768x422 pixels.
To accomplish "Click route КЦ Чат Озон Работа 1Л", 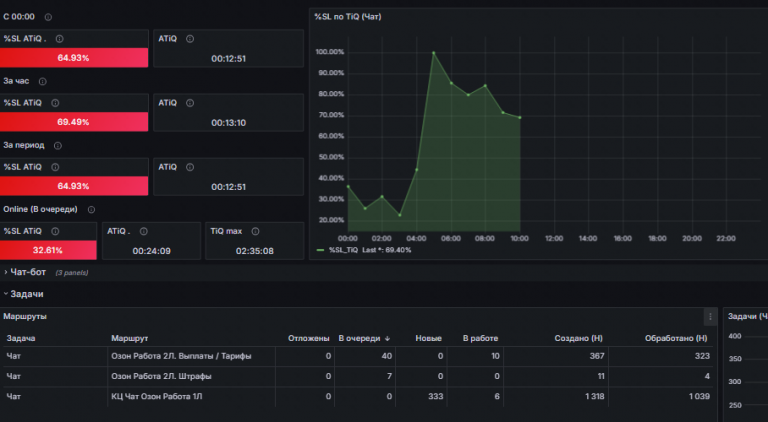I will 156,397.
